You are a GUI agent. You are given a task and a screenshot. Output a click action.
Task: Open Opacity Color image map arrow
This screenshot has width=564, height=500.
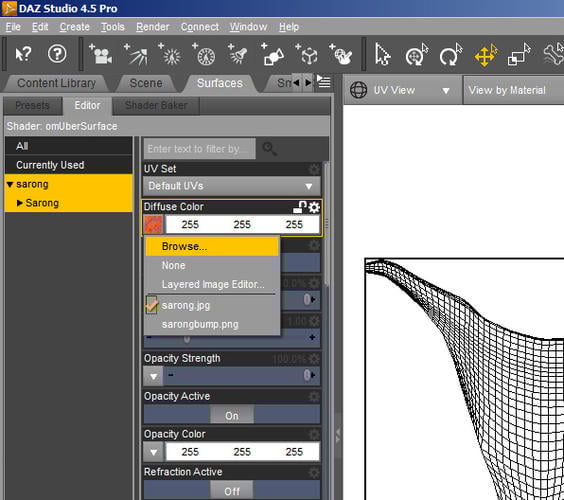pyautogui.click(x=154, y=452)
